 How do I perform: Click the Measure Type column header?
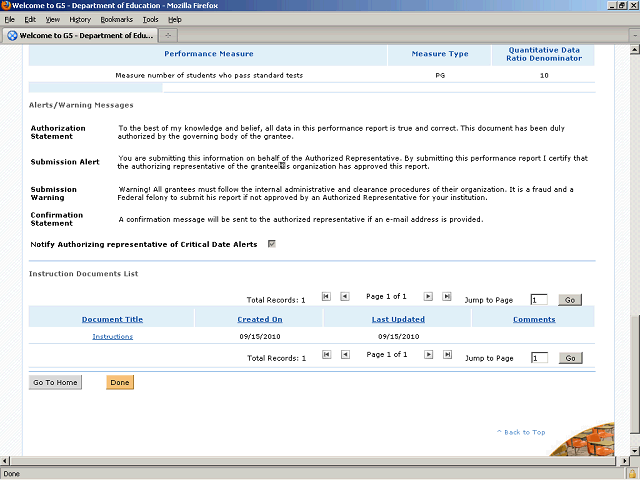click(440, 54)
